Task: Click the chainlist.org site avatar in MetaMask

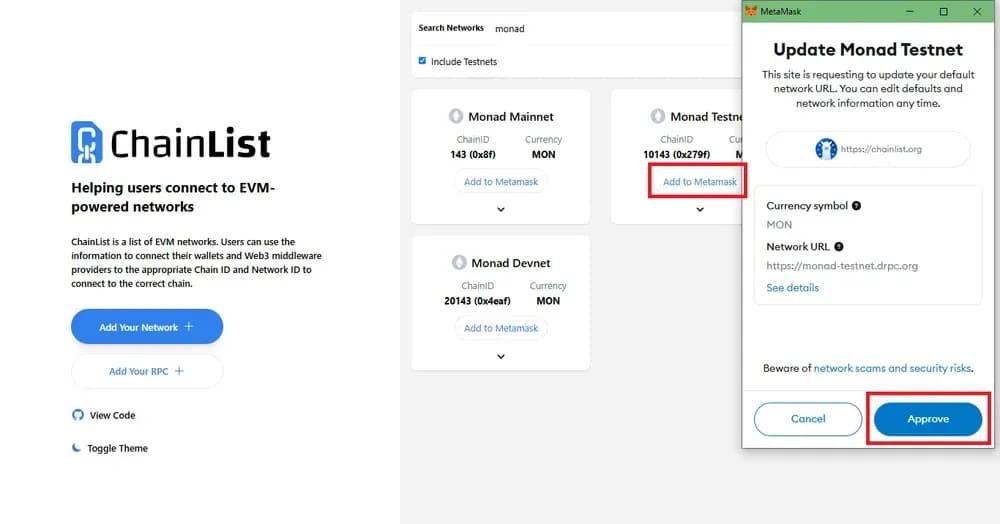Action: [x=826, y=149]
